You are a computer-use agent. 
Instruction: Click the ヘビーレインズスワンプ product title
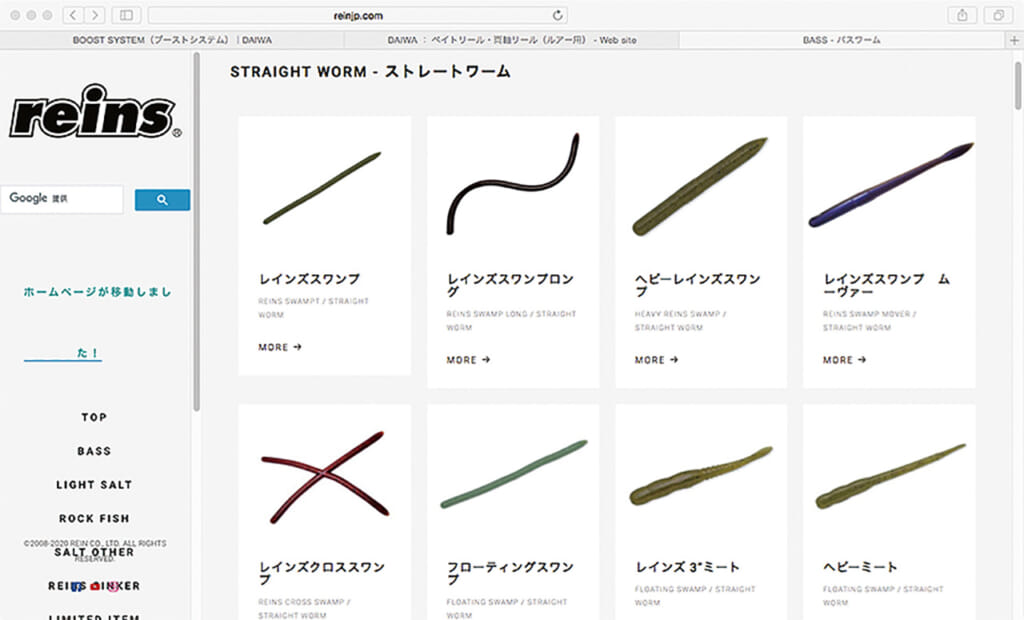(x=697, y=286)
